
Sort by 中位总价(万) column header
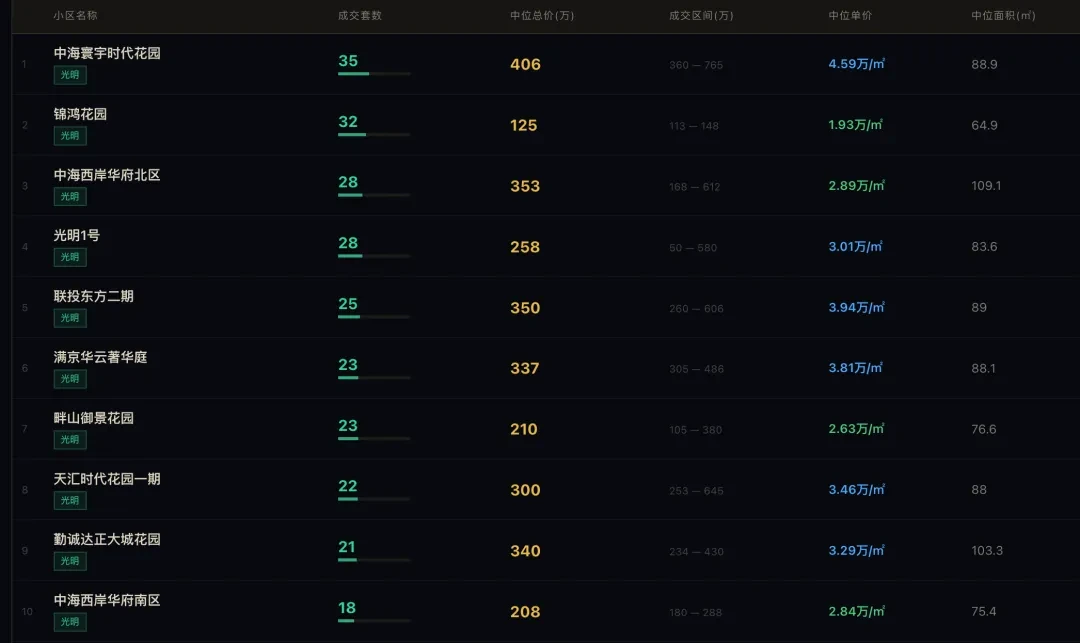point(542,16)
